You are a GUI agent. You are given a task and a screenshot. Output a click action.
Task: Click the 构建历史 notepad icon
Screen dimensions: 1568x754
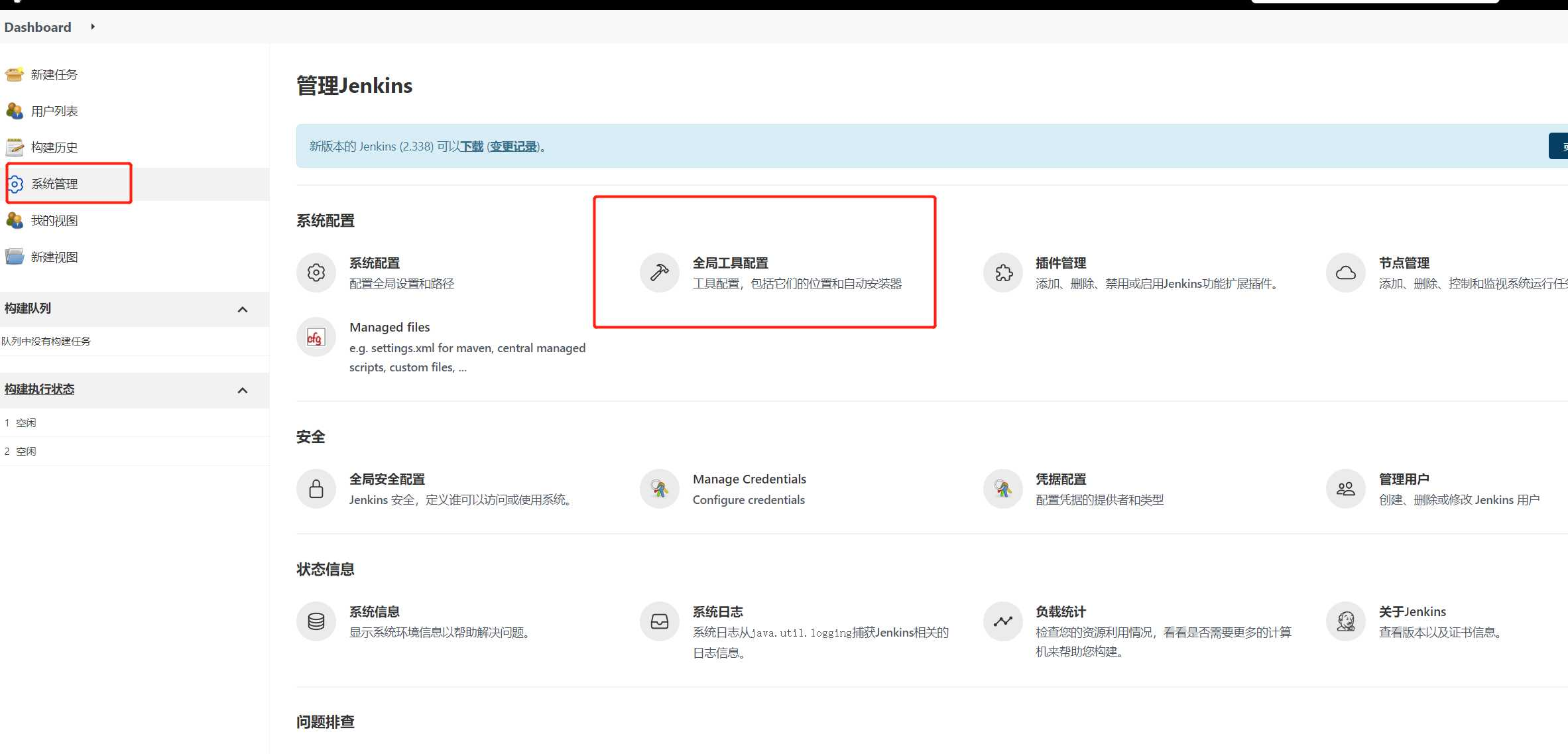pos(15,147)
